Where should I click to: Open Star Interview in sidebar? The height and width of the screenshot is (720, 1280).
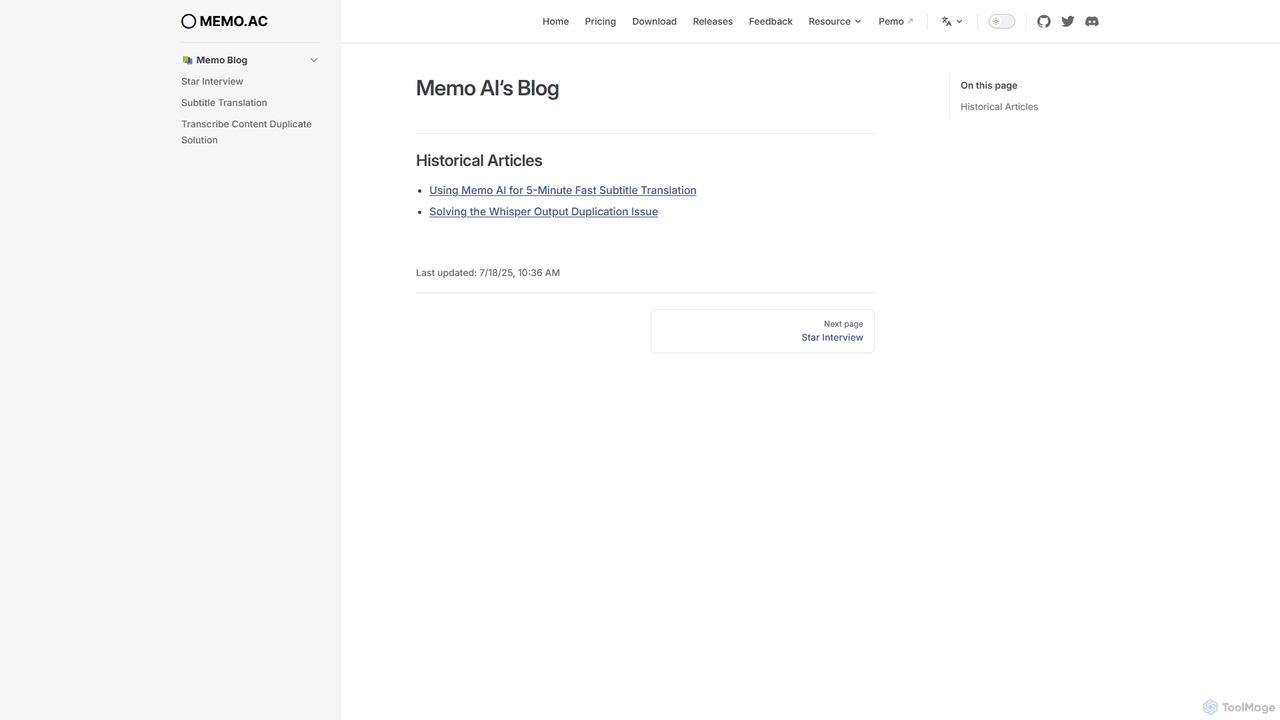click(212, 81)
